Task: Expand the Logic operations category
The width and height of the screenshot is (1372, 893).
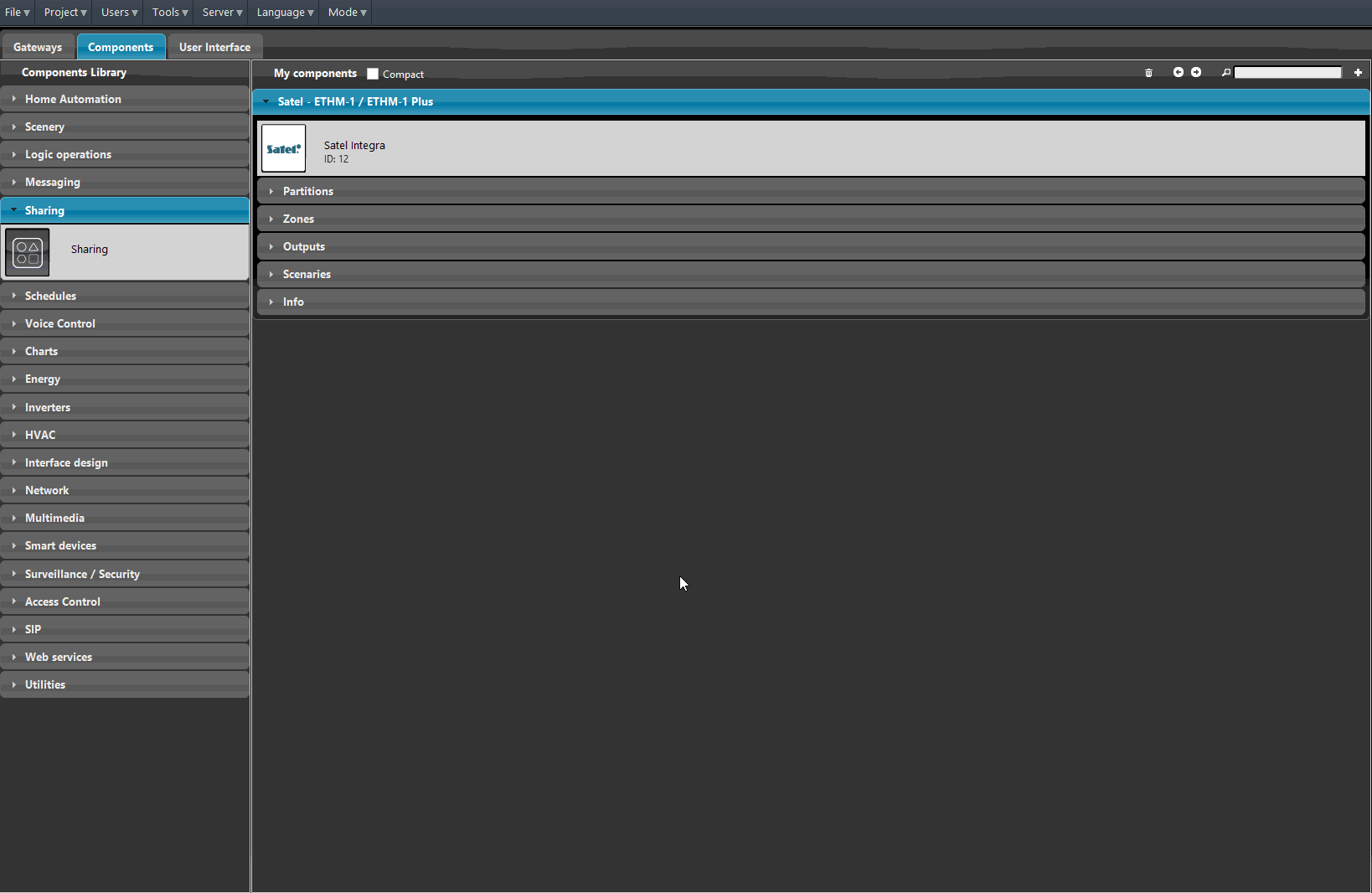Action: point(125,154)
